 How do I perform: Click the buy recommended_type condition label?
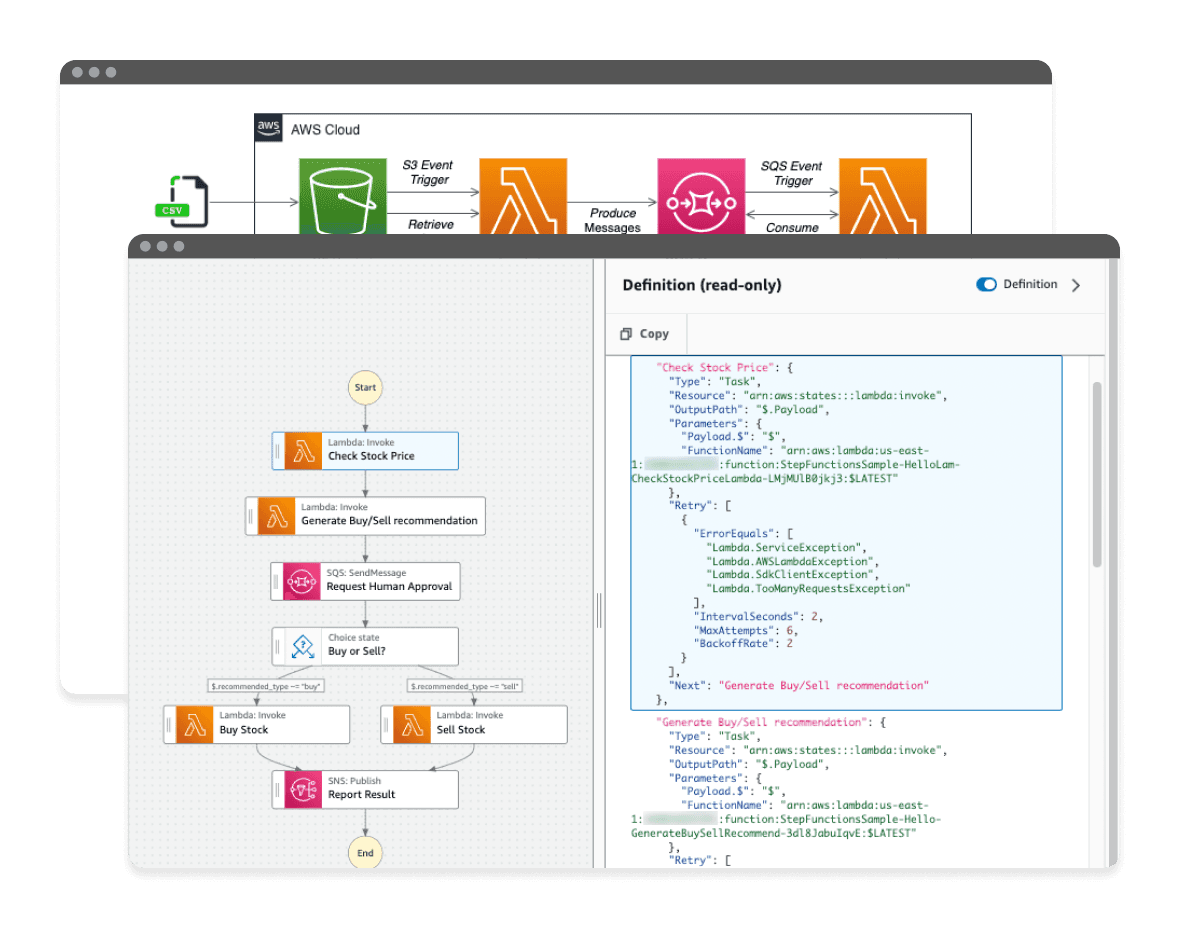[x=267, y=686]
